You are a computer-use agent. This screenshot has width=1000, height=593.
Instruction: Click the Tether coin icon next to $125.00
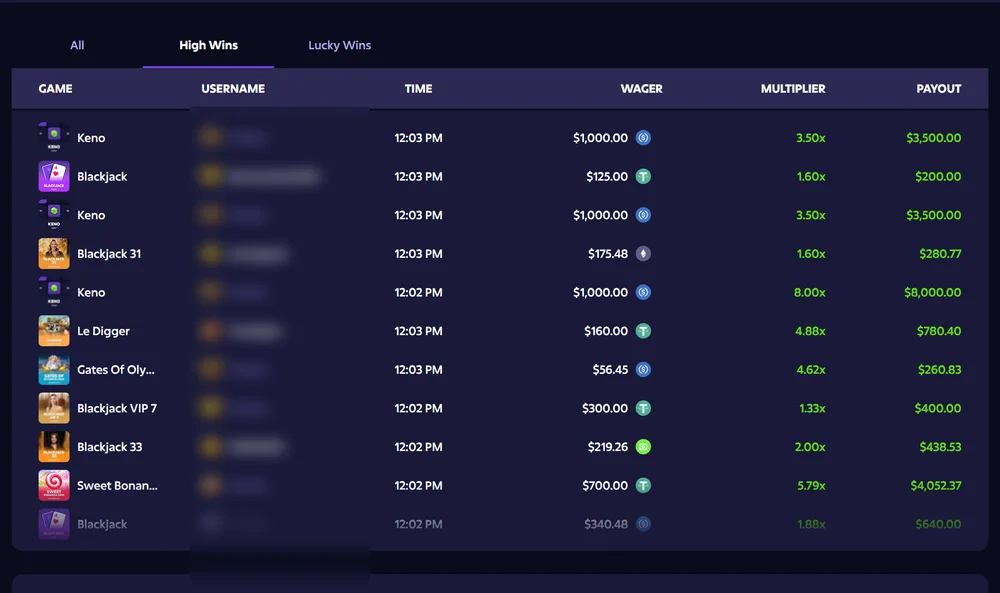(643, 177)
